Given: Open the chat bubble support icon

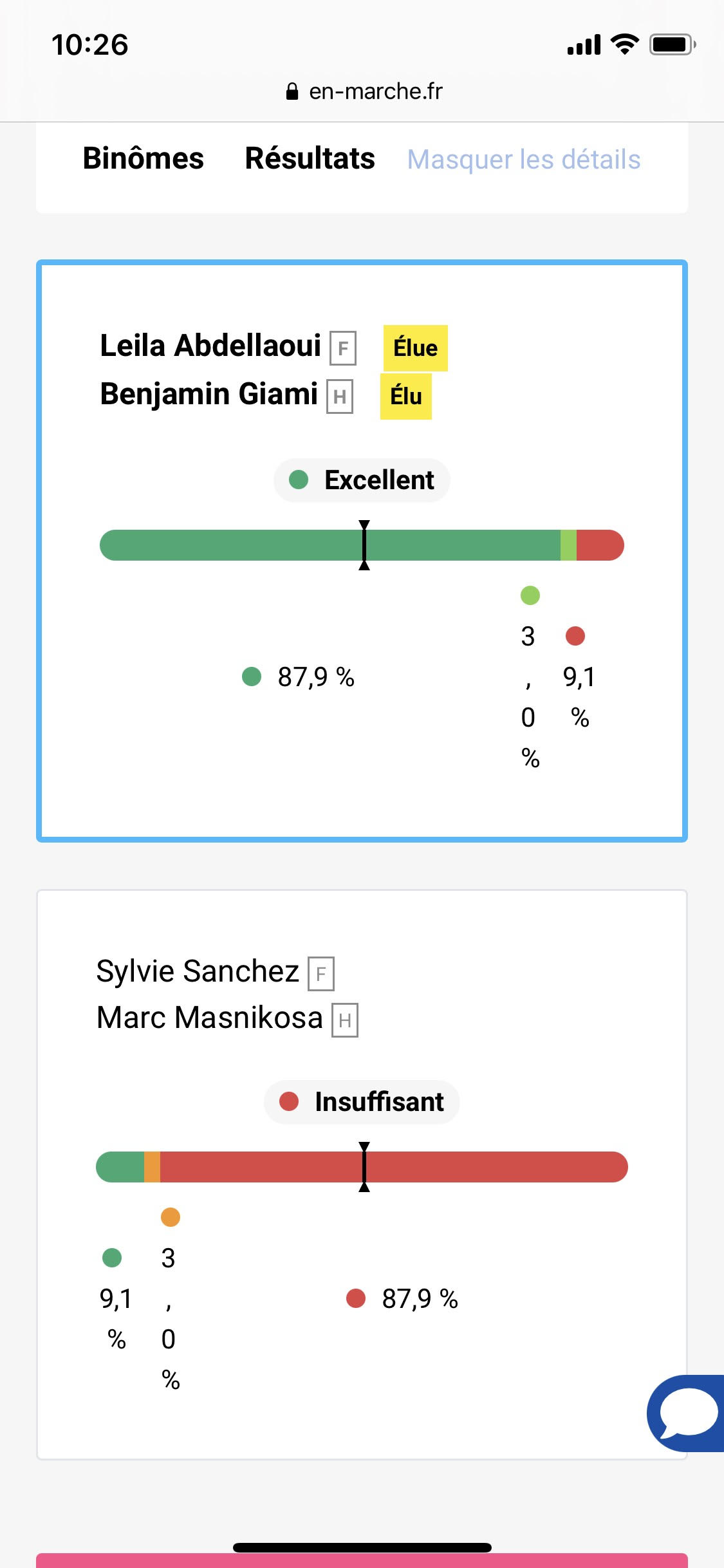Looking at the screenshot, I should [x=687, y=1413].
